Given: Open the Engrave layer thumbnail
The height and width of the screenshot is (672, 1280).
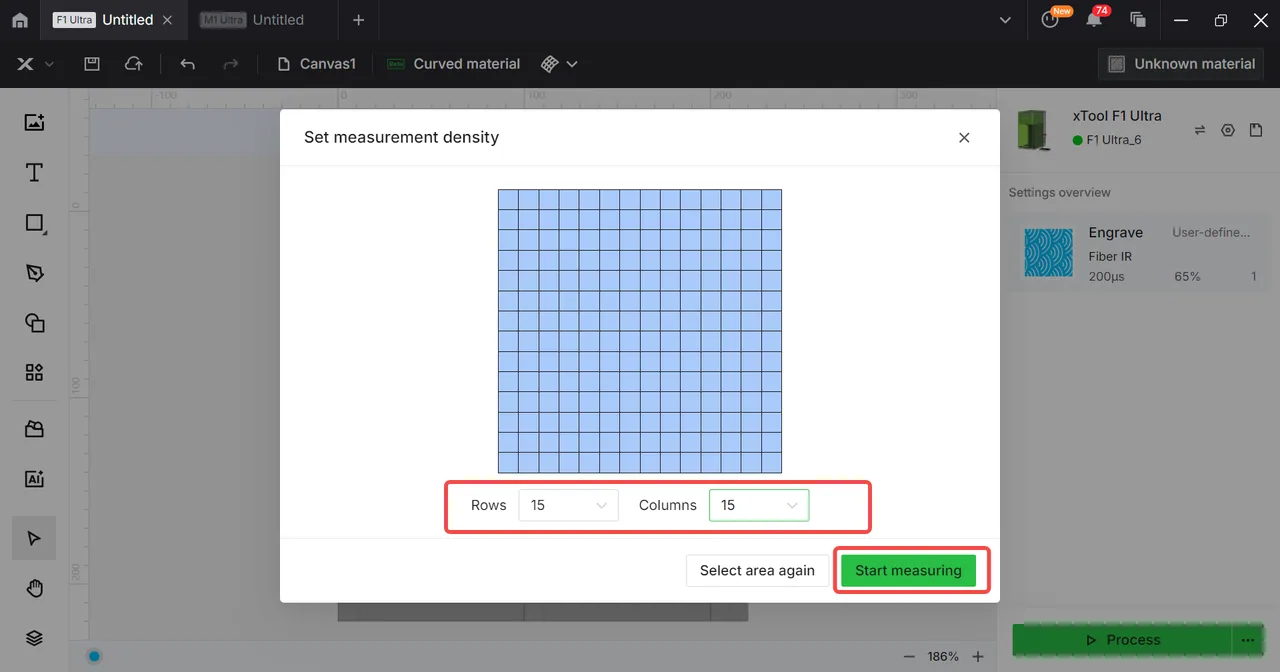Looking at the screenshot, I should pyautogui.click(x=1048, y=253).
